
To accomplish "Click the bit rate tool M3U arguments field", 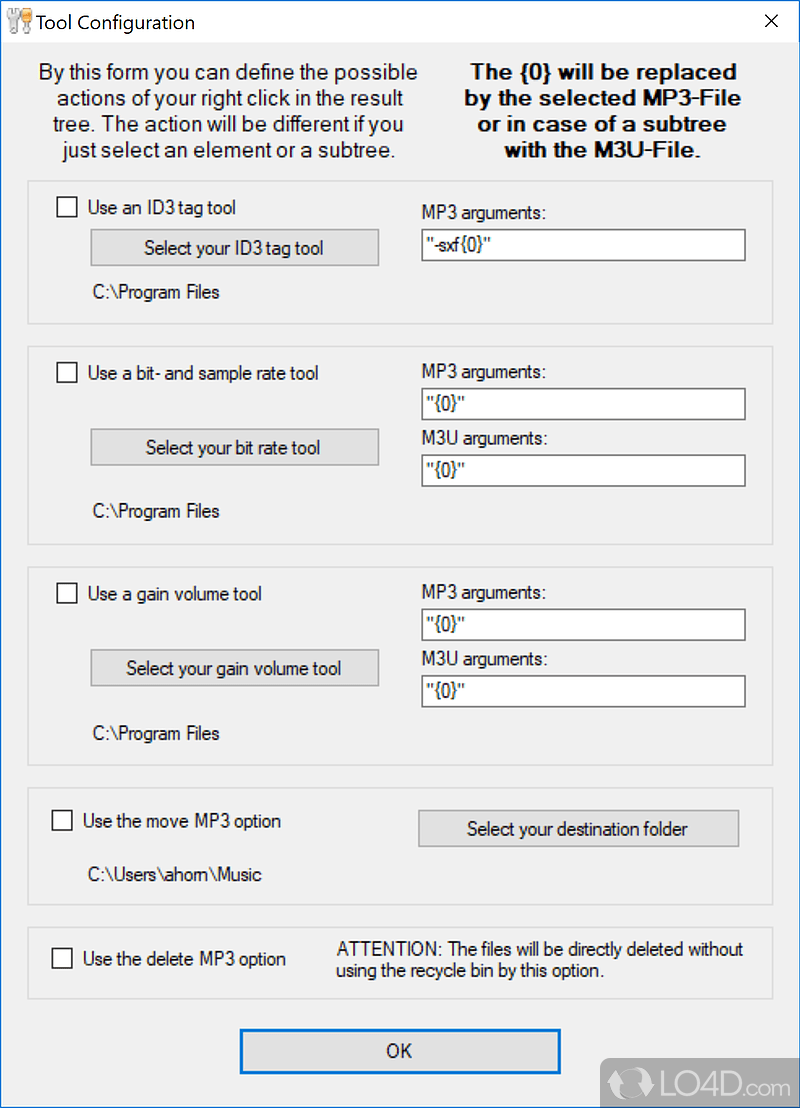I will point(583,470).
